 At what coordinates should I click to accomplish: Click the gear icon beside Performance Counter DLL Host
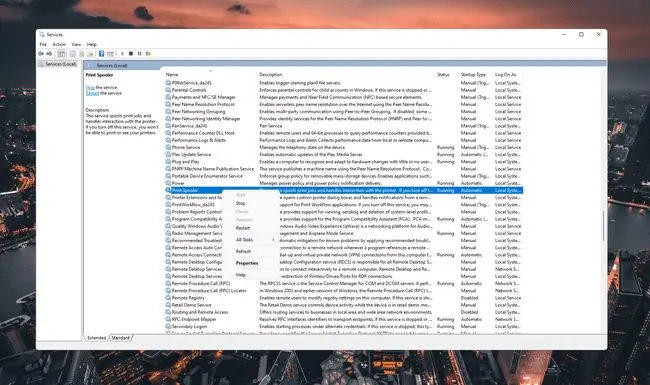coord(168,133)
